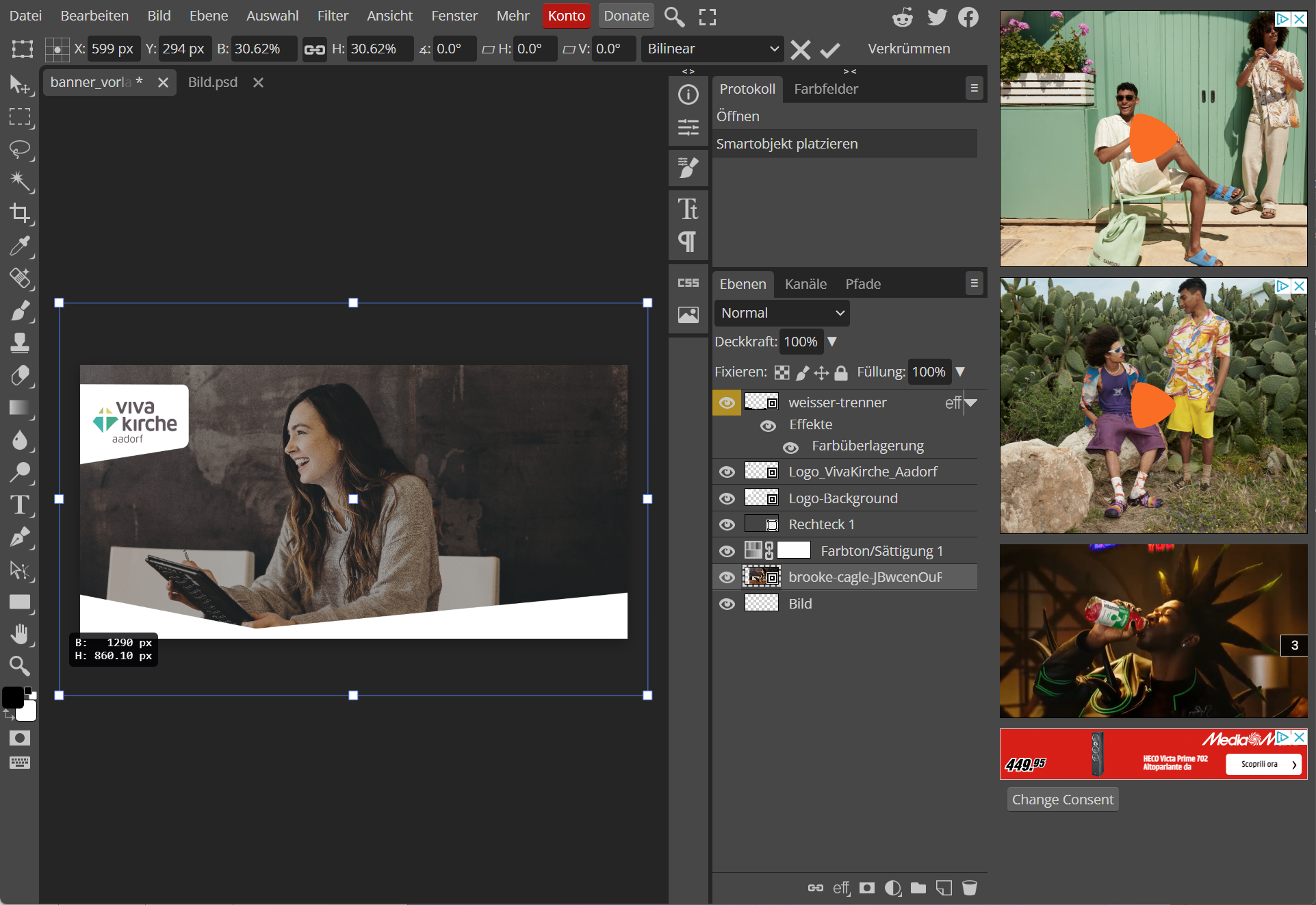Click the Change Consent button
1316x905 pixels.
click(1062, 800)
